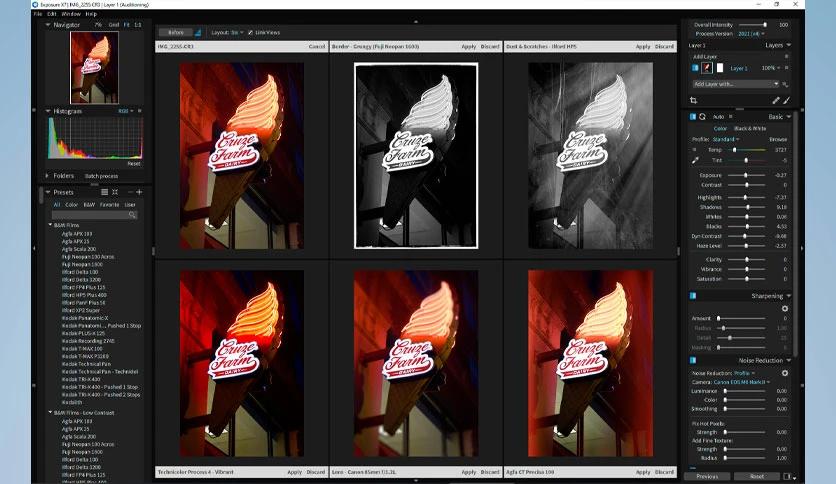Open the File menu

[38, 14]
